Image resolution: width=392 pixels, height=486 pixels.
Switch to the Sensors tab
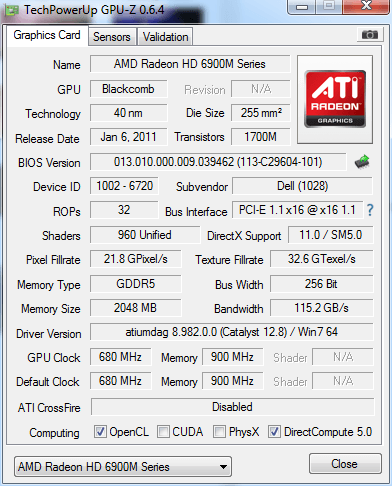tap(112, 37)
